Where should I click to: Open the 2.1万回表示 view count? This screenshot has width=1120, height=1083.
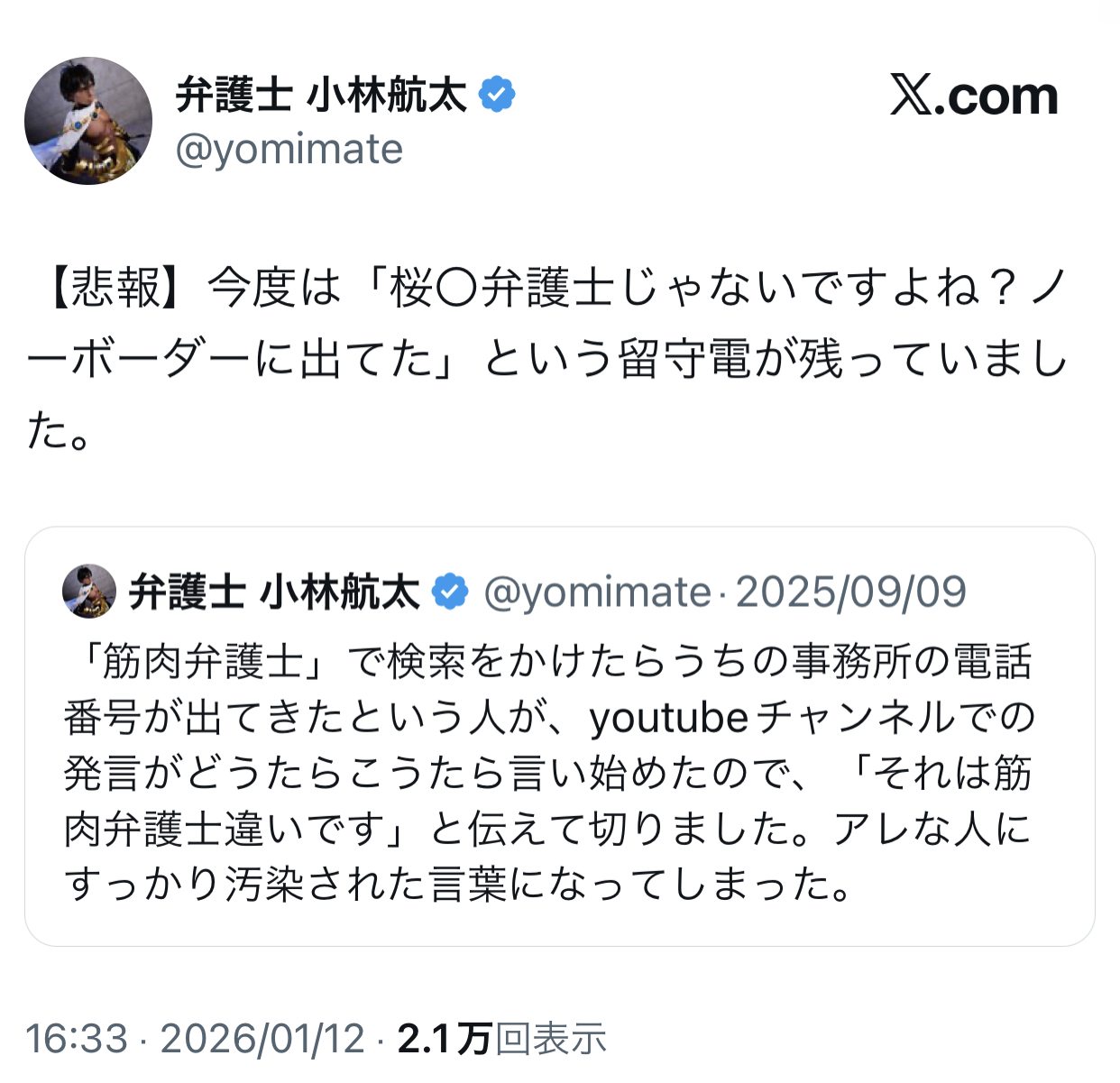(501, 1039)
